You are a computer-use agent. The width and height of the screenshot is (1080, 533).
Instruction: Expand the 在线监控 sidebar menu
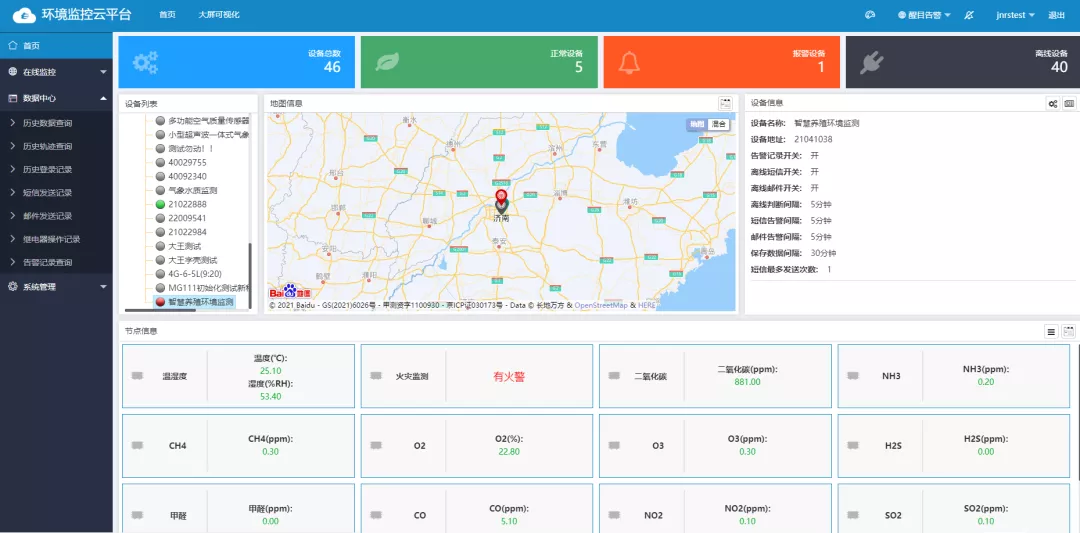(56, 72)
